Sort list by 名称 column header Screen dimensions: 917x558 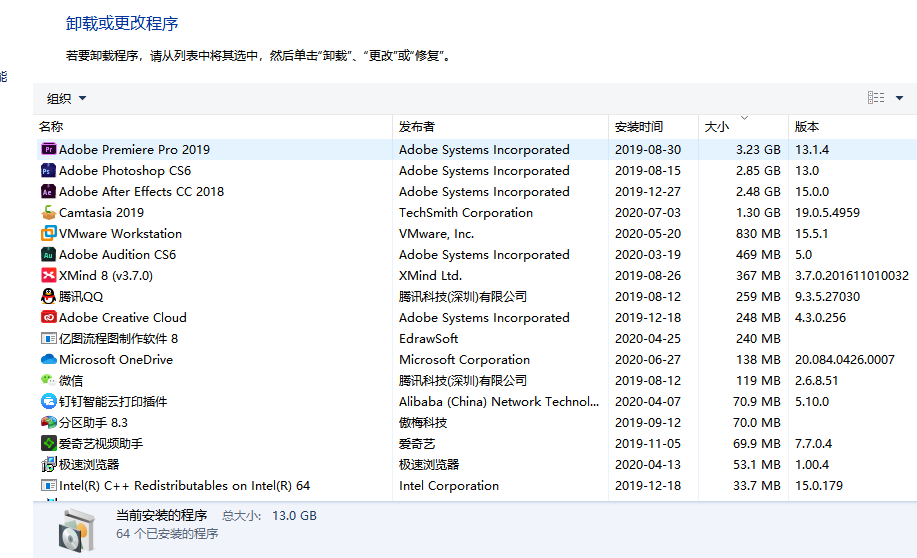pyautogui.click(x=51, y=127)
